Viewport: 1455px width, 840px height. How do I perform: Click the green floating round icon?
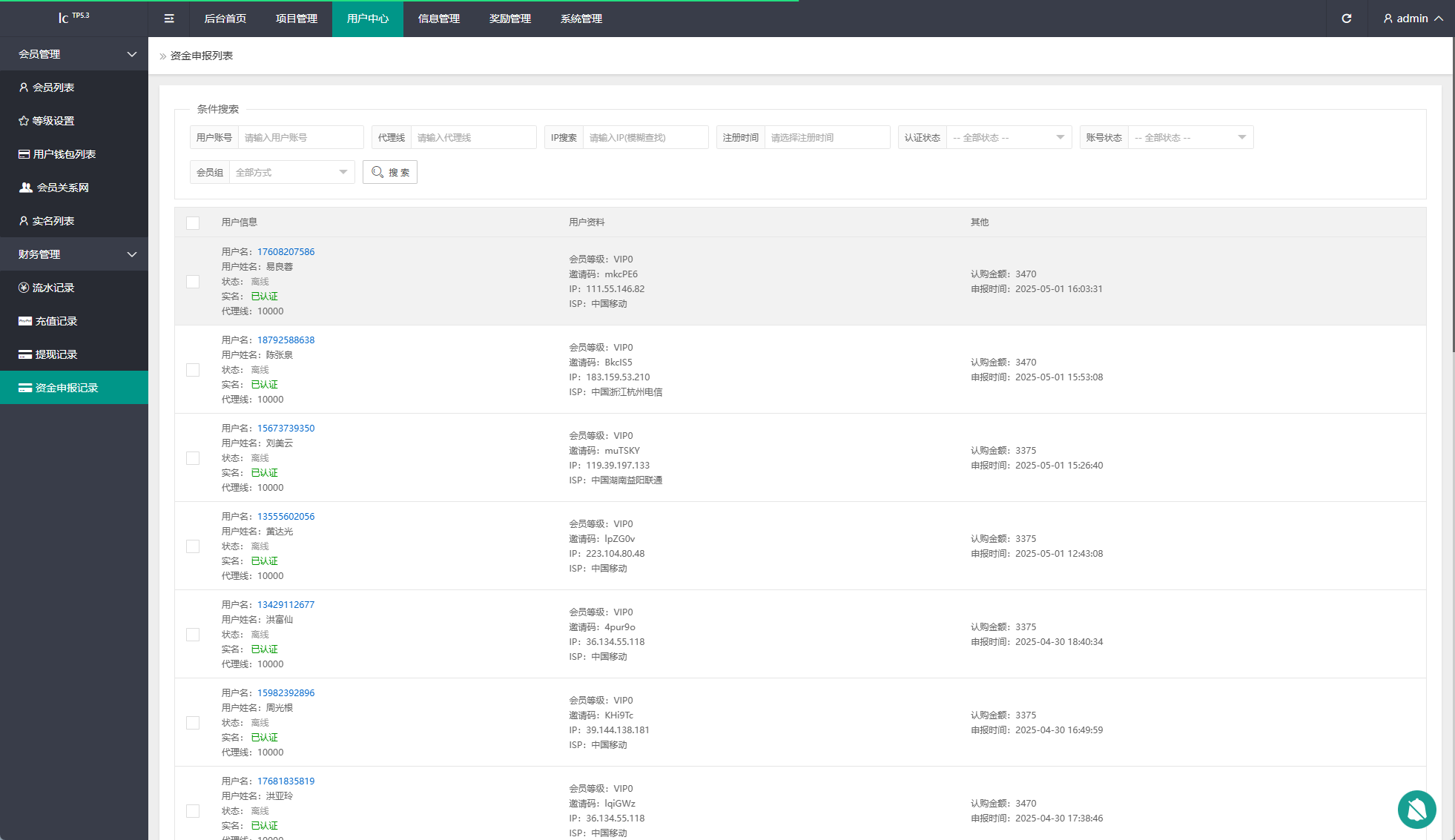point(1416,809)
